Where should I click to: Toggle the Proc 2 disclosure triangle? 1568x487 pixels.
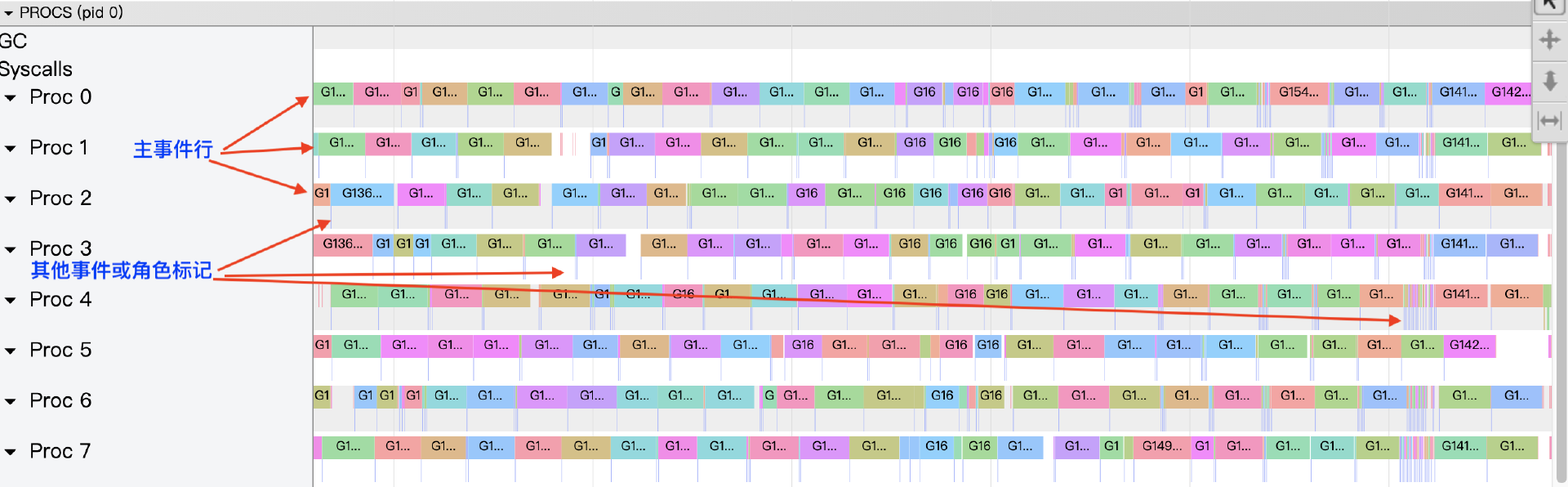tap(11, 199)
